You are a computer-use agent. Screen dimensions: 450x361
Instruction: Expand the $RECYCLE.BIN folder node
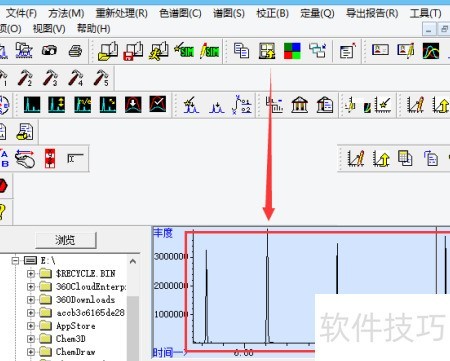(31, 274)
